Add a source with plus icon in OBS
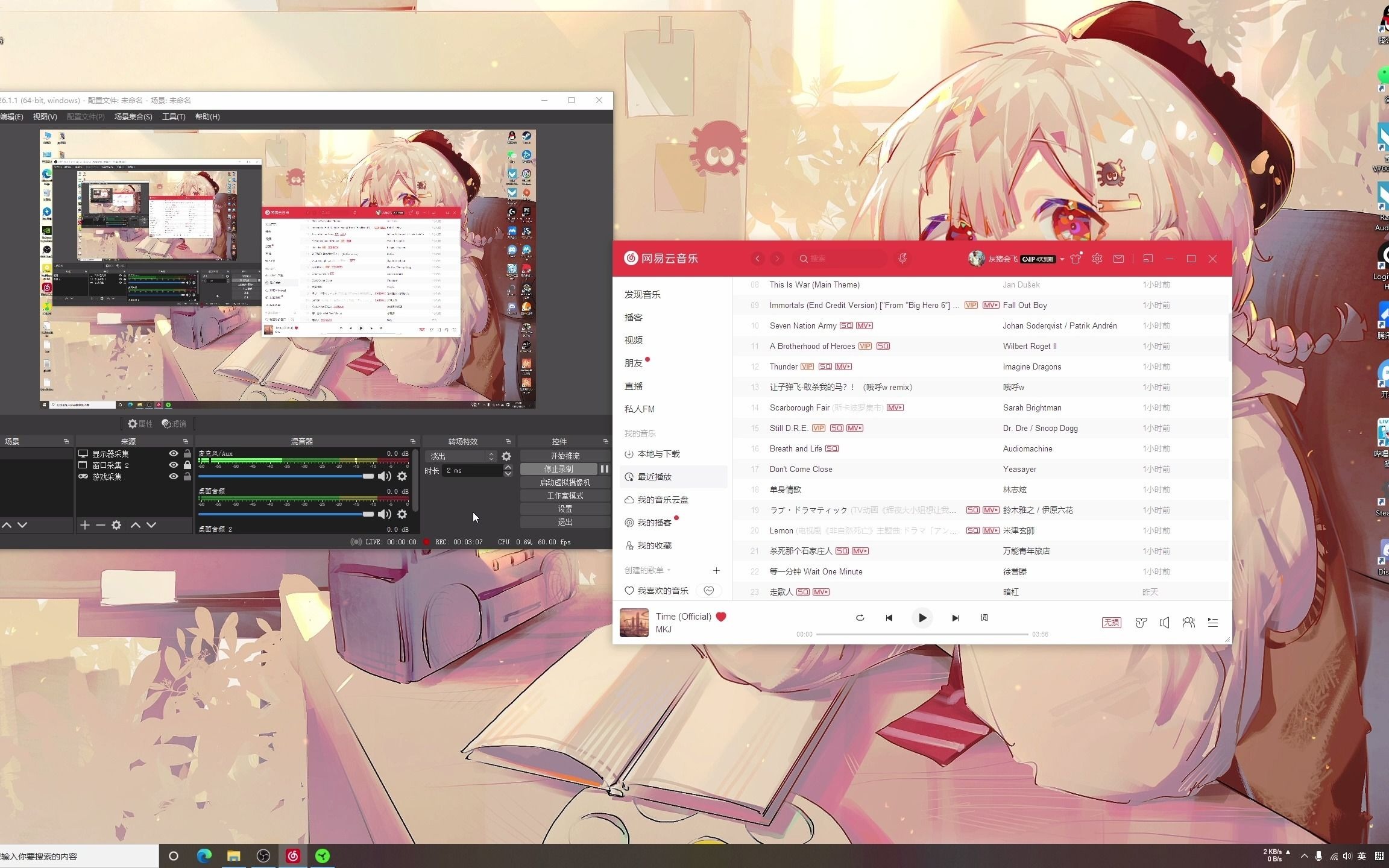 tap(85, 525)
